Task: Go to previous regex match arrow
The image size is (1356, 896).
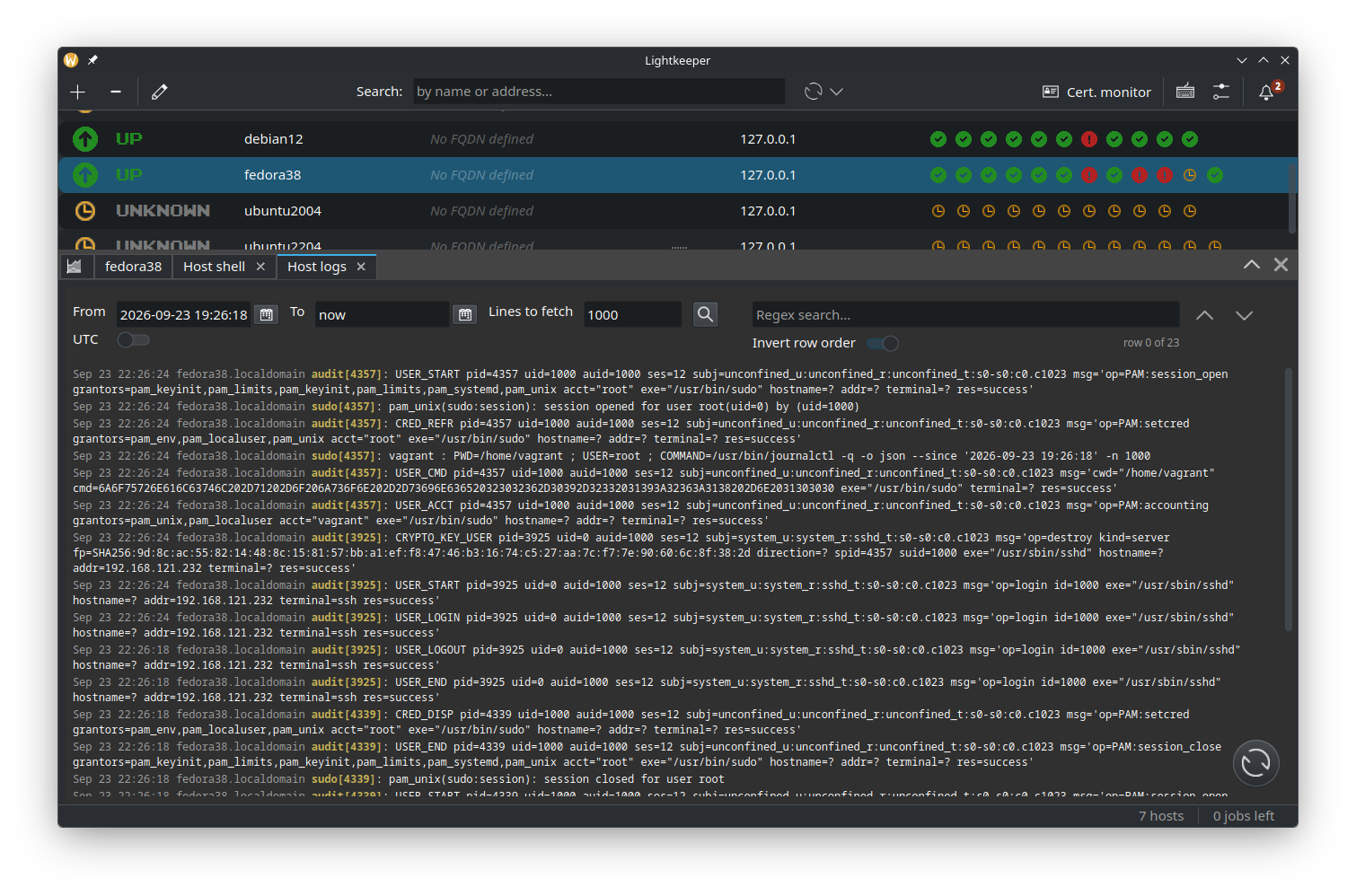Action: pyautogui.click(x=1205, y=315)
